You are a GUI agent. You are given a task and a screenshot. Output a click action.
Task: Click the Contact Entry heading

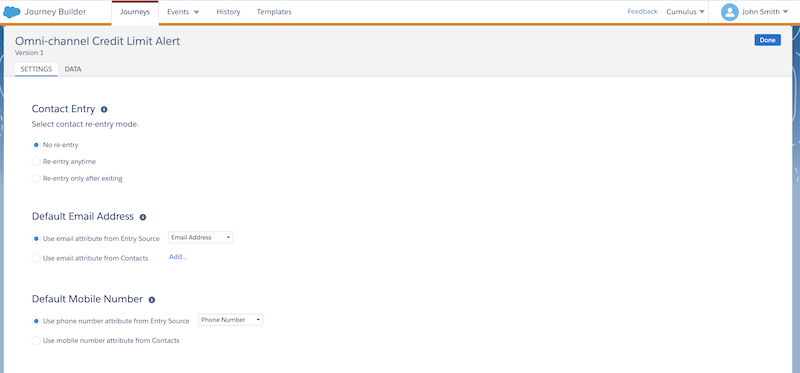point(63,109)
